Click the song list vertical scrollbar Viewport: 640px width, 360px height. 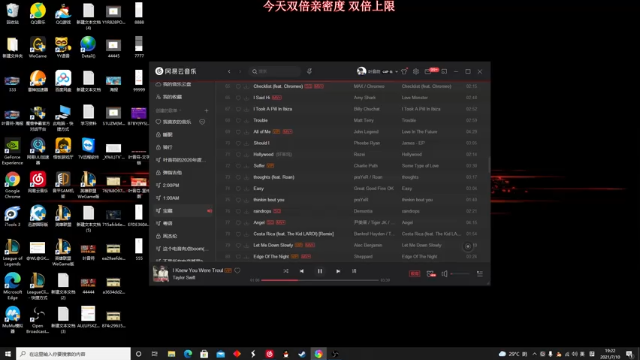[x=489, y=164]
